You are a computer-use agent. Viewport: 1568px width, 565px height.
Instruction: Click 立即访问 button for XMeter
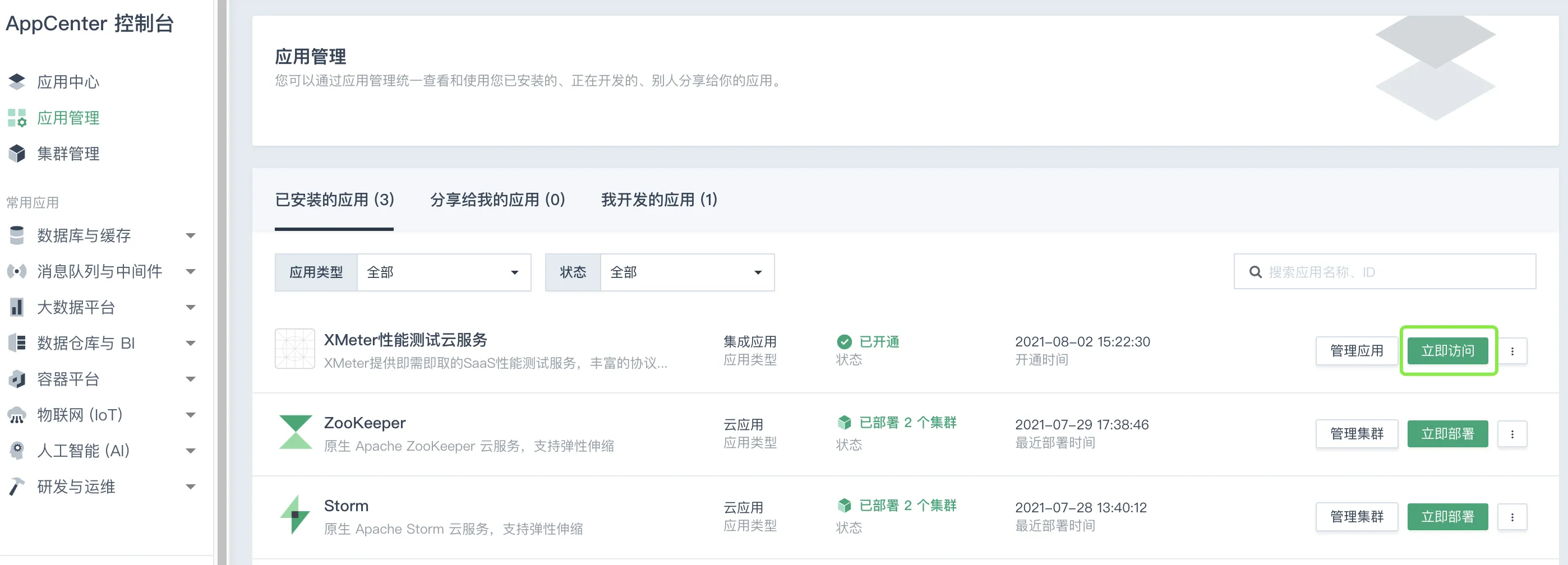[x=1447, y=351]
